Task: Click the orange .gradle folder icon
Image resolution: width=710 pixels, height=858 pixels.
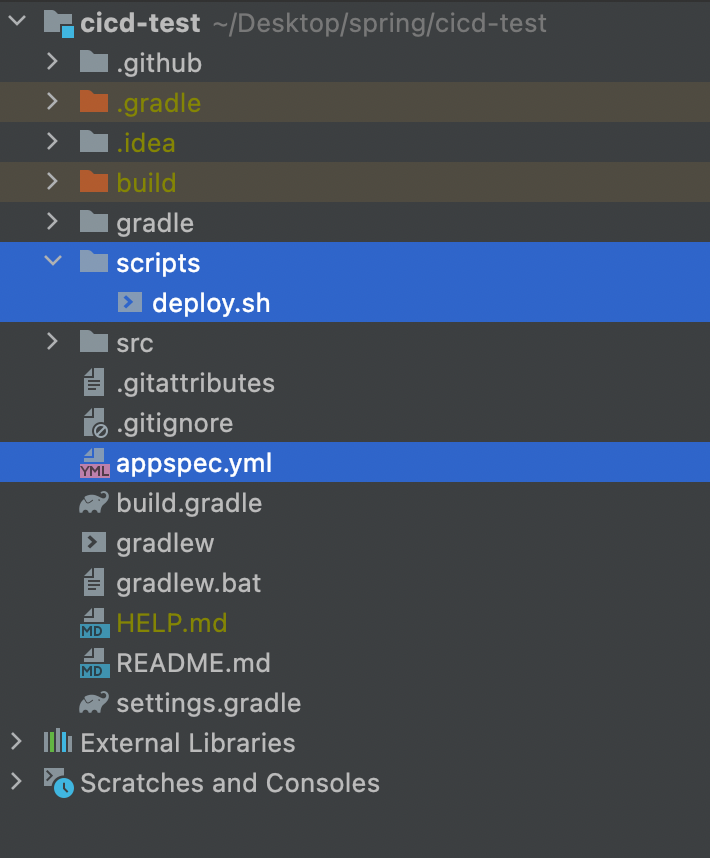Action: [94, 101]
